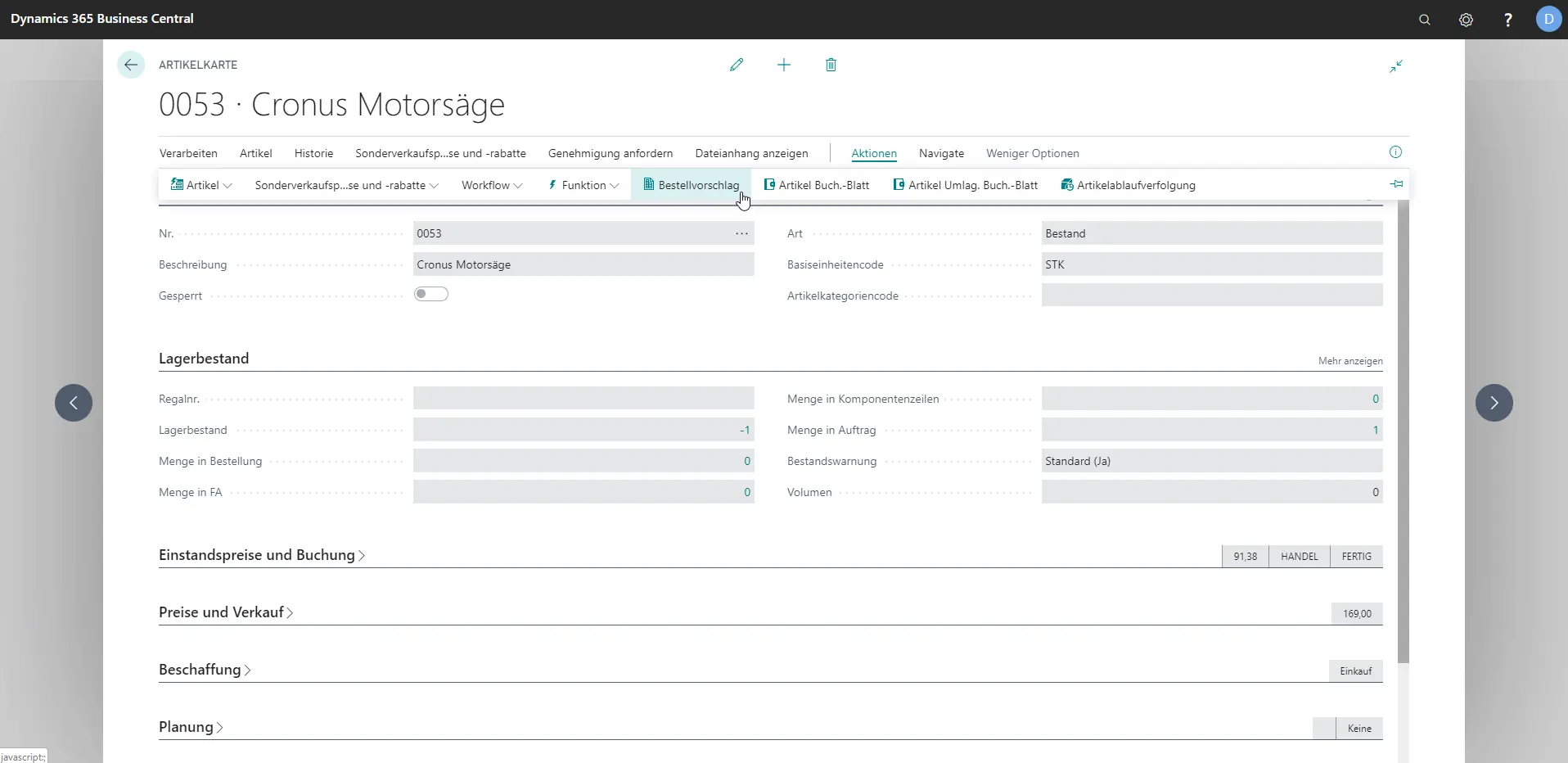
Task: Expand the Einstandspreise und Buchung section
Action: pyautogui.click(x=262, y=555)
